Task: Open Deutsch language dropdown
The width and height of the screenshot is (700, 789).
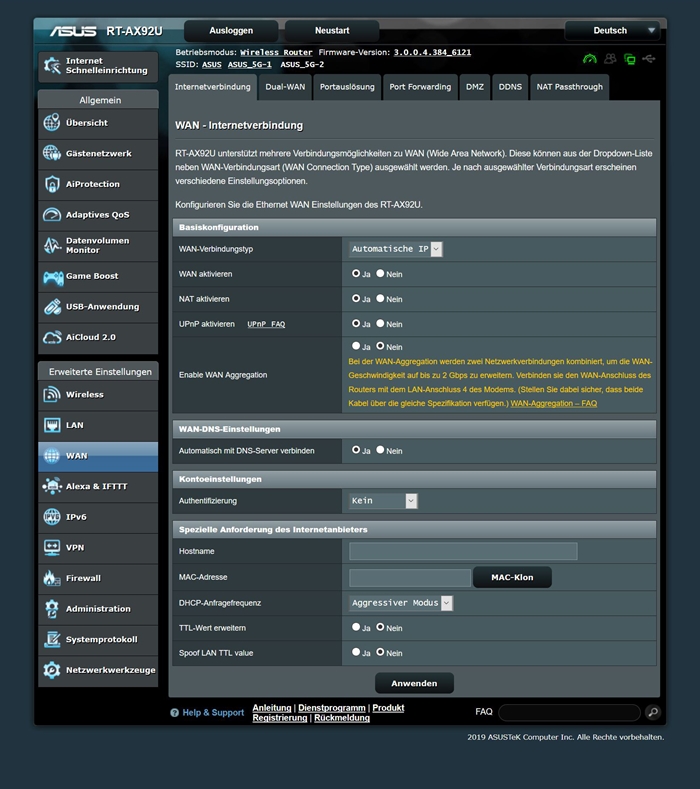Action: [613, 31]
